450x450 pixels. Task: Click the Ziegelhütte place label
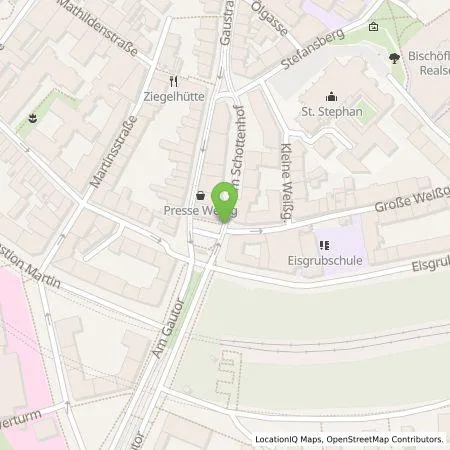tap(174, 97)
